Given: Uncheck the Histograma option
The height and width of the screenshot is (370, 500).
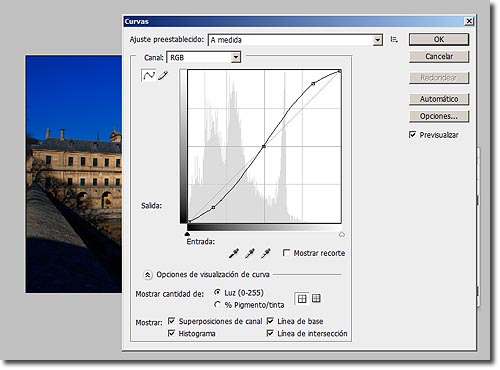Looking at the screenshot, I should point(171,333).
